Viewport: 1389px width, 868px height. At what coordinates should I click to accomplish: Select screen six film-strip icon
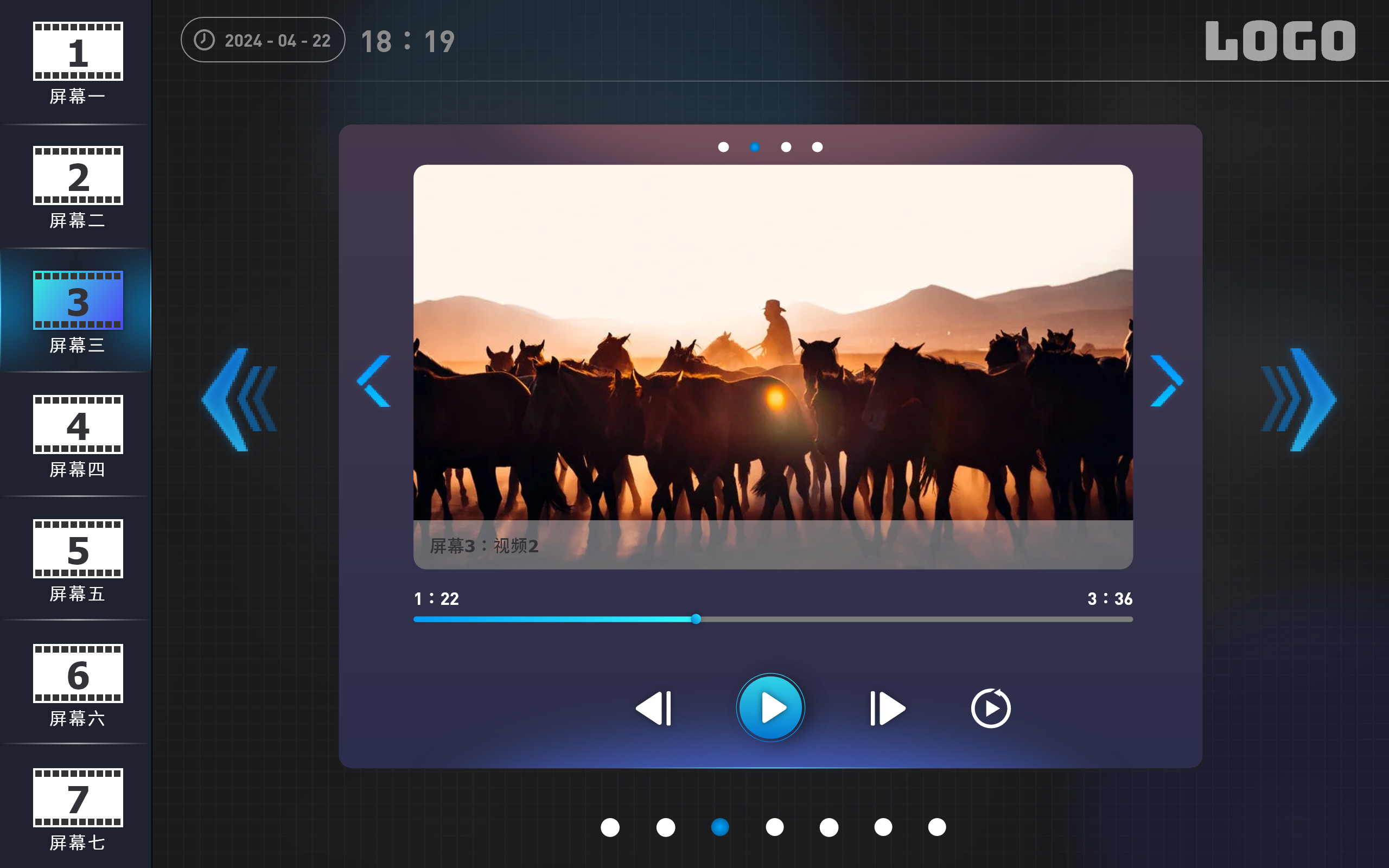click(x=78, y=673)
